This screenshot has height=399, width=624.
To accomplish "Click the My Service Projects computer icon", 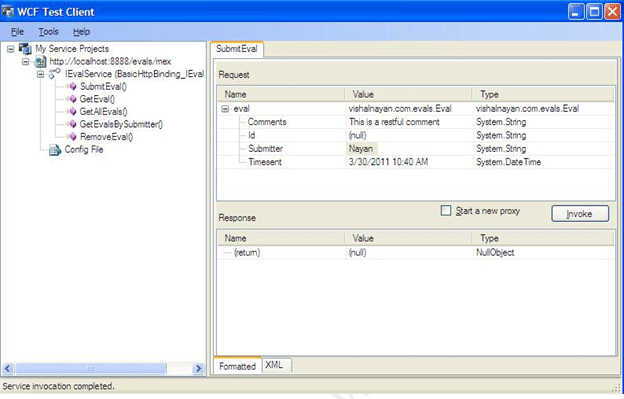I will (25, 49).
